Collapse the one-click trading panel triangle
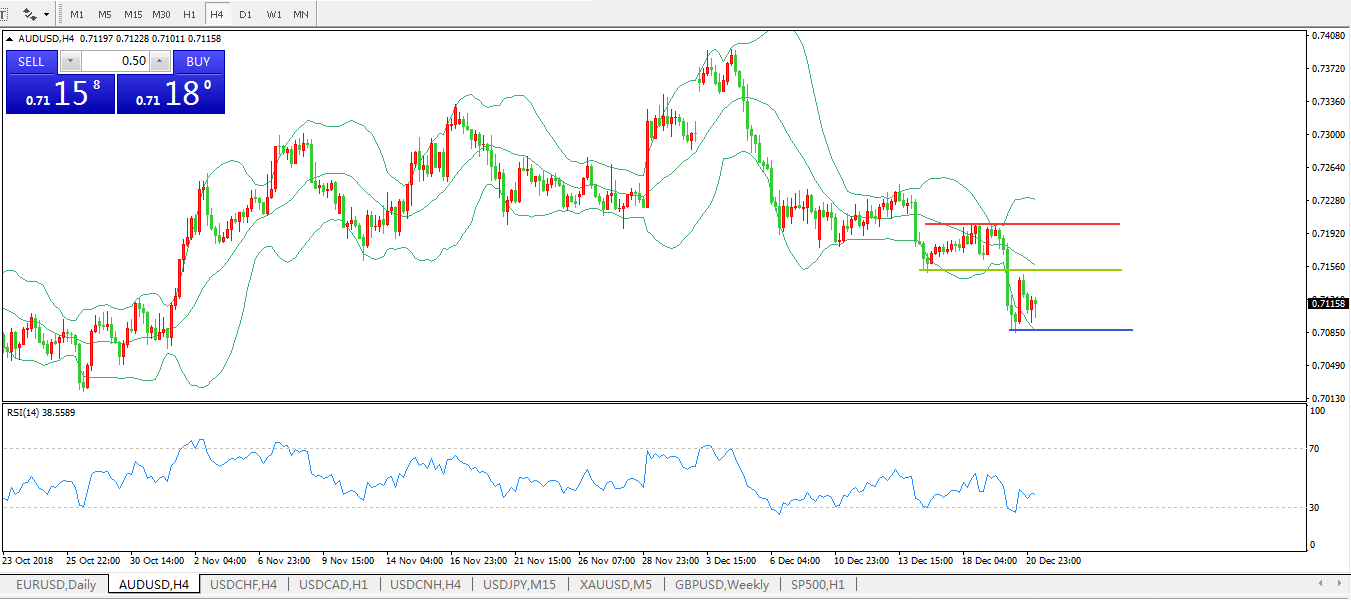The image size is (1351, 600). (x=11, y=39)
